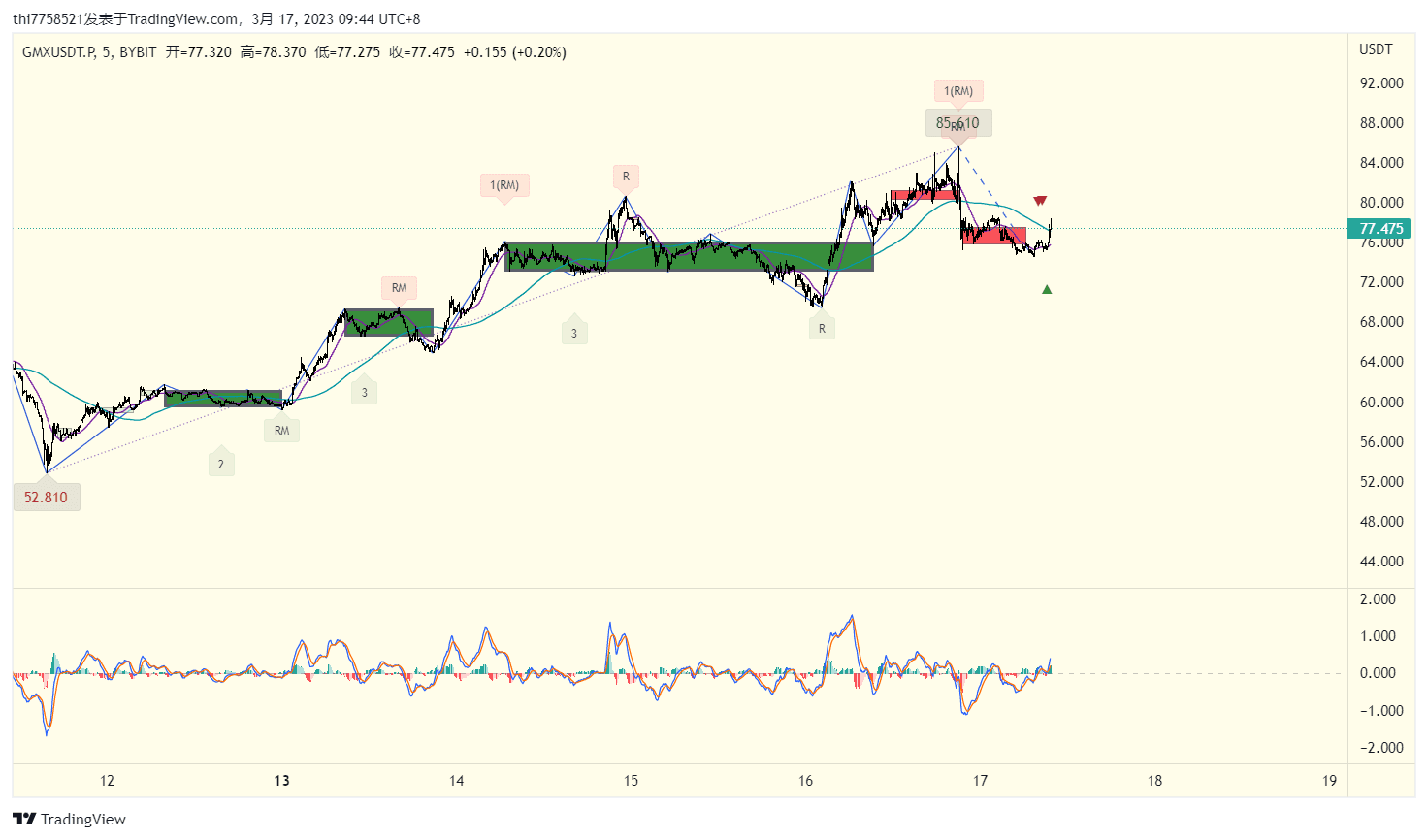This screenshot has width=1428, height=840.
Task: Click the 80.000 price axis label
Action: [1381, 203]
